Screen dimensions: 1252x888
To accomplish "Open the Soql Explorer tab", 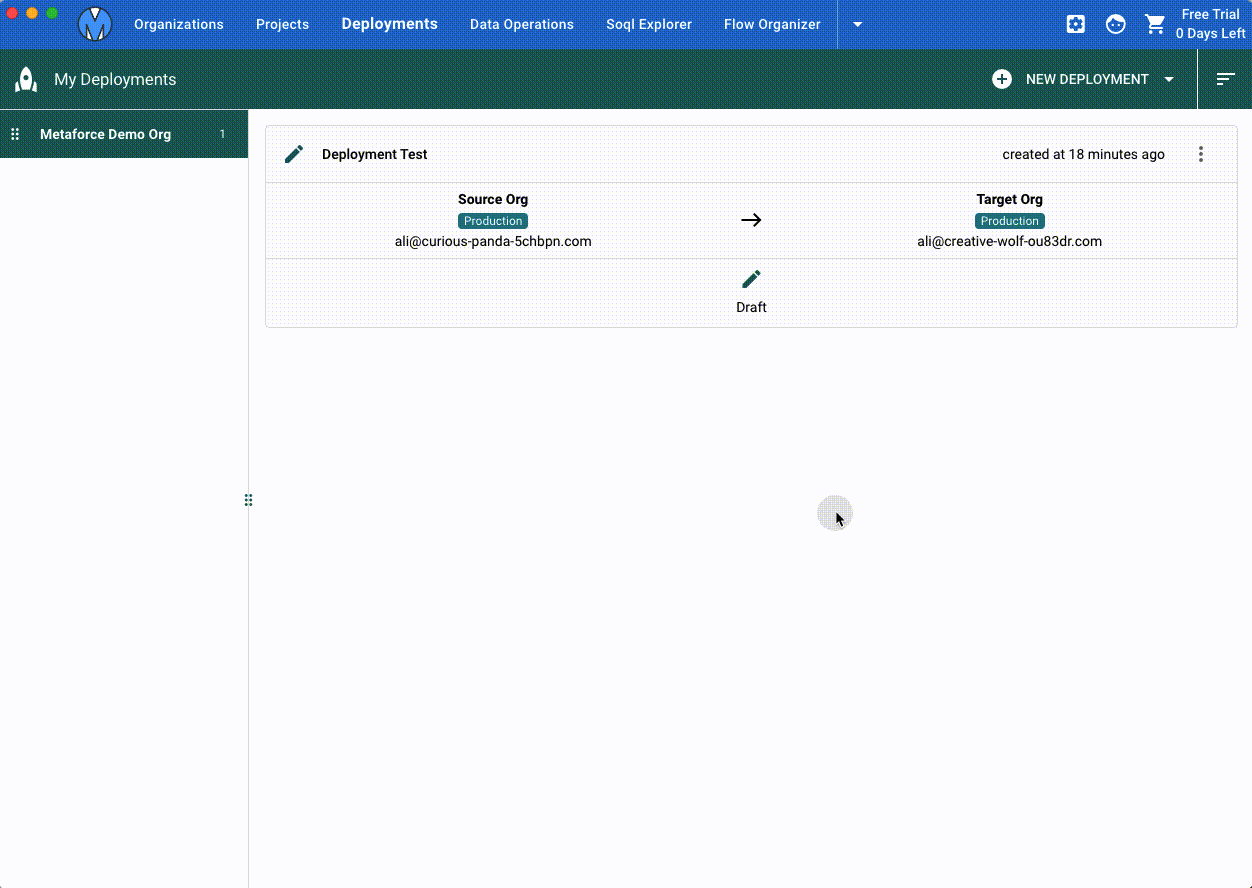I will pos(649,24).
